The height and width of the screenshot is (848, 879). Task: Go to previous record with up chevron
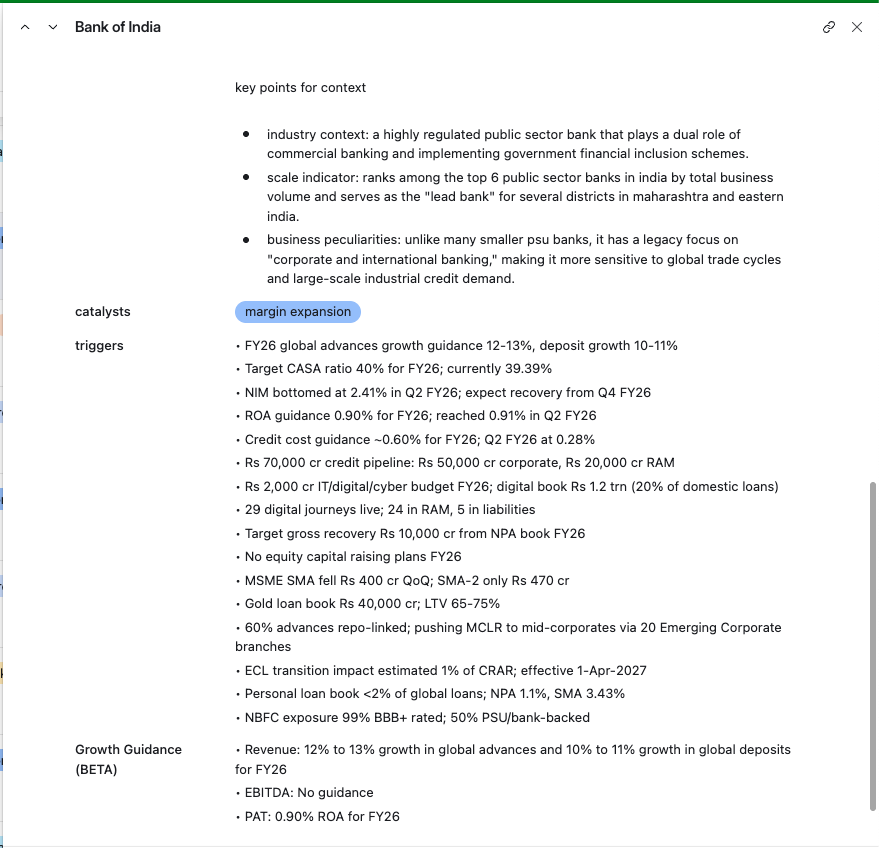tap(25, 27)
